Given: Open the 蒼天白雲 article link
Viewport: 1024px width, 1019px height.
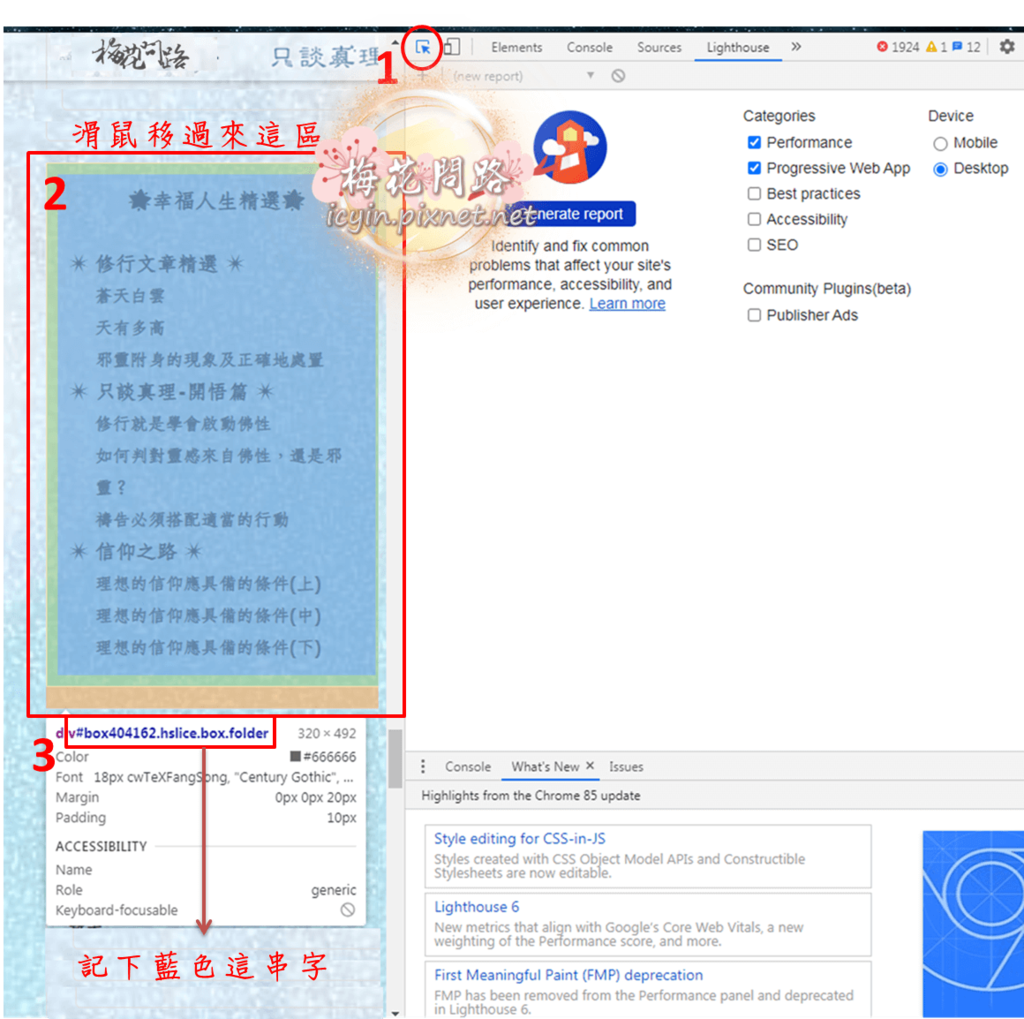Looking at the screenshot, I should tap(130, 296).
